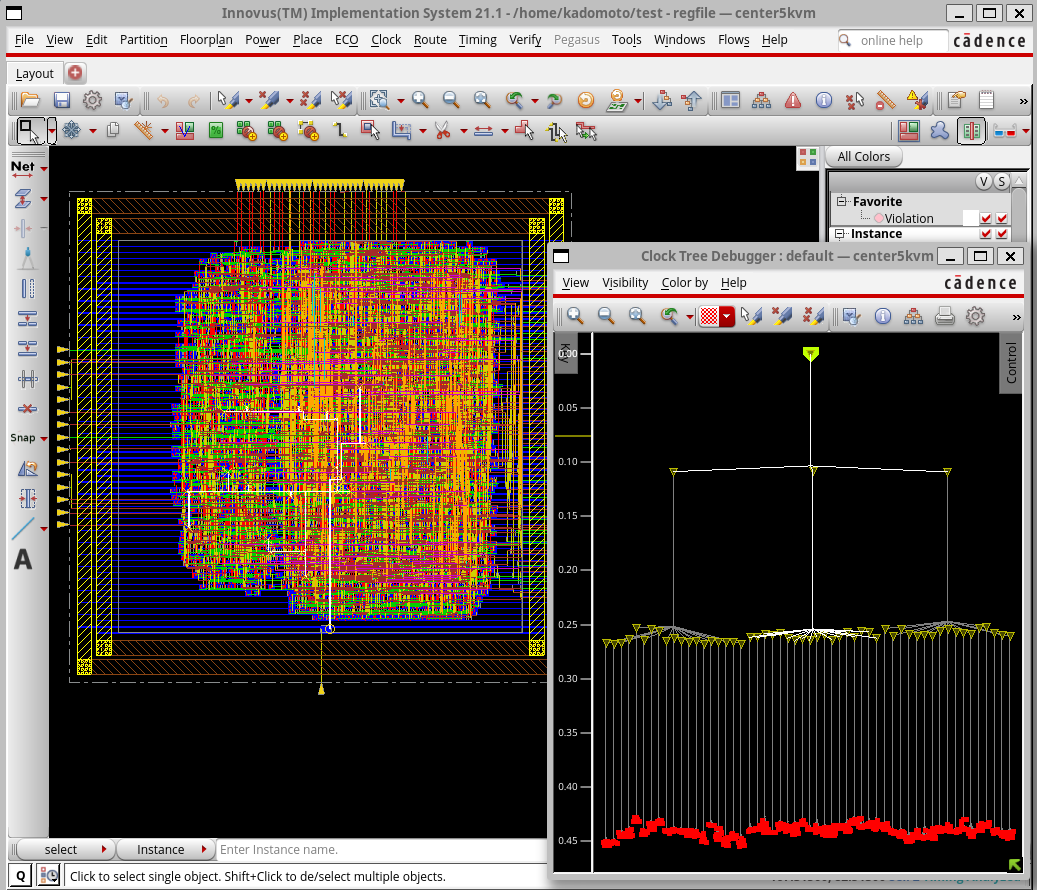Click the green percent density icon

point(216,131)
